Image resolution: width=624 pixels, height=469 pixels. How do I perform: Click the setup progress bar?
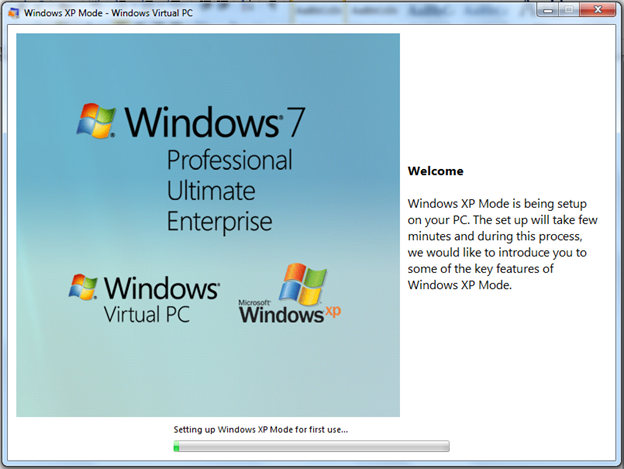click(x=311, y=446)
